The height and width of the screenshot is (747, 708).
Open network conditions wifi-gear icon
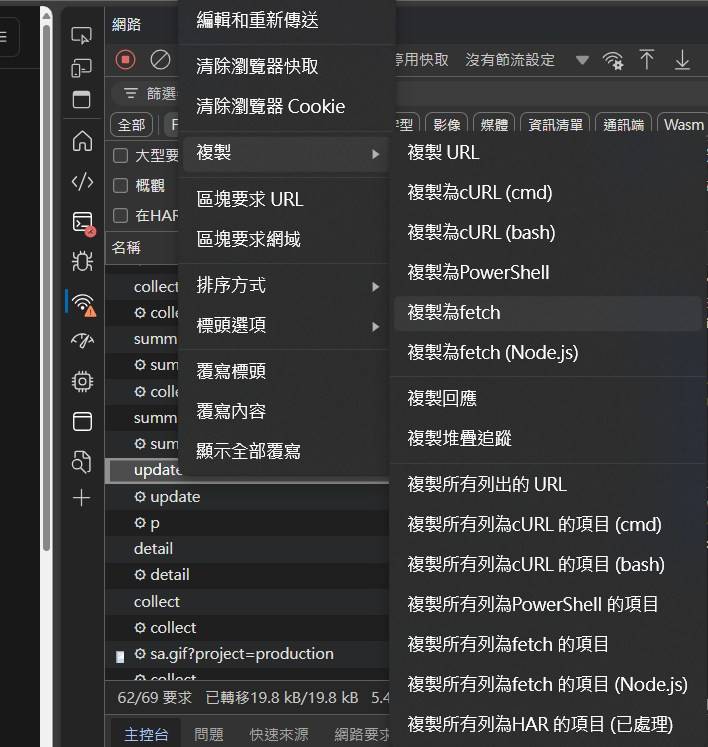(613, 61)
